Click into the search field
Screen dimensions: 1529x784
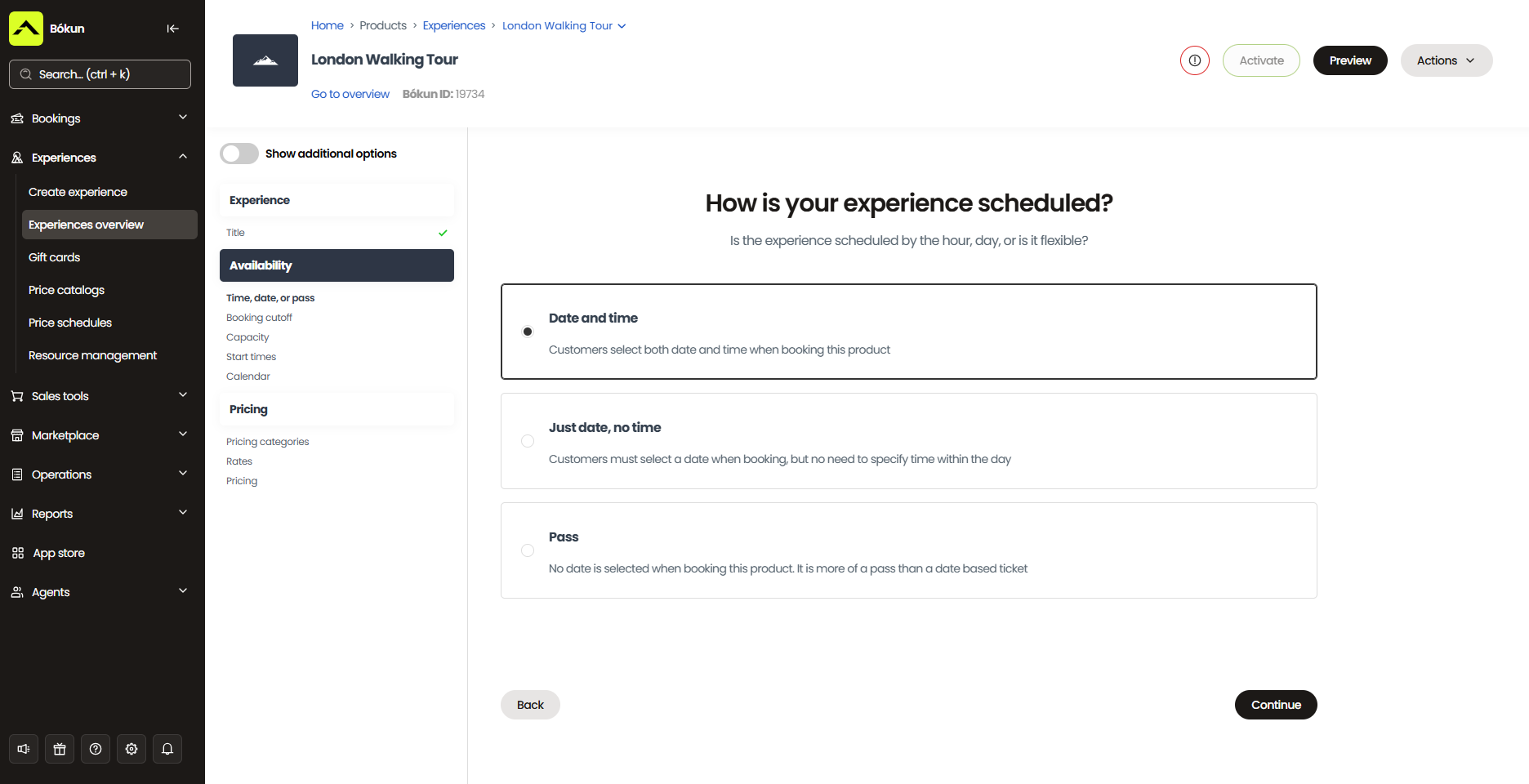click(100, 74)
